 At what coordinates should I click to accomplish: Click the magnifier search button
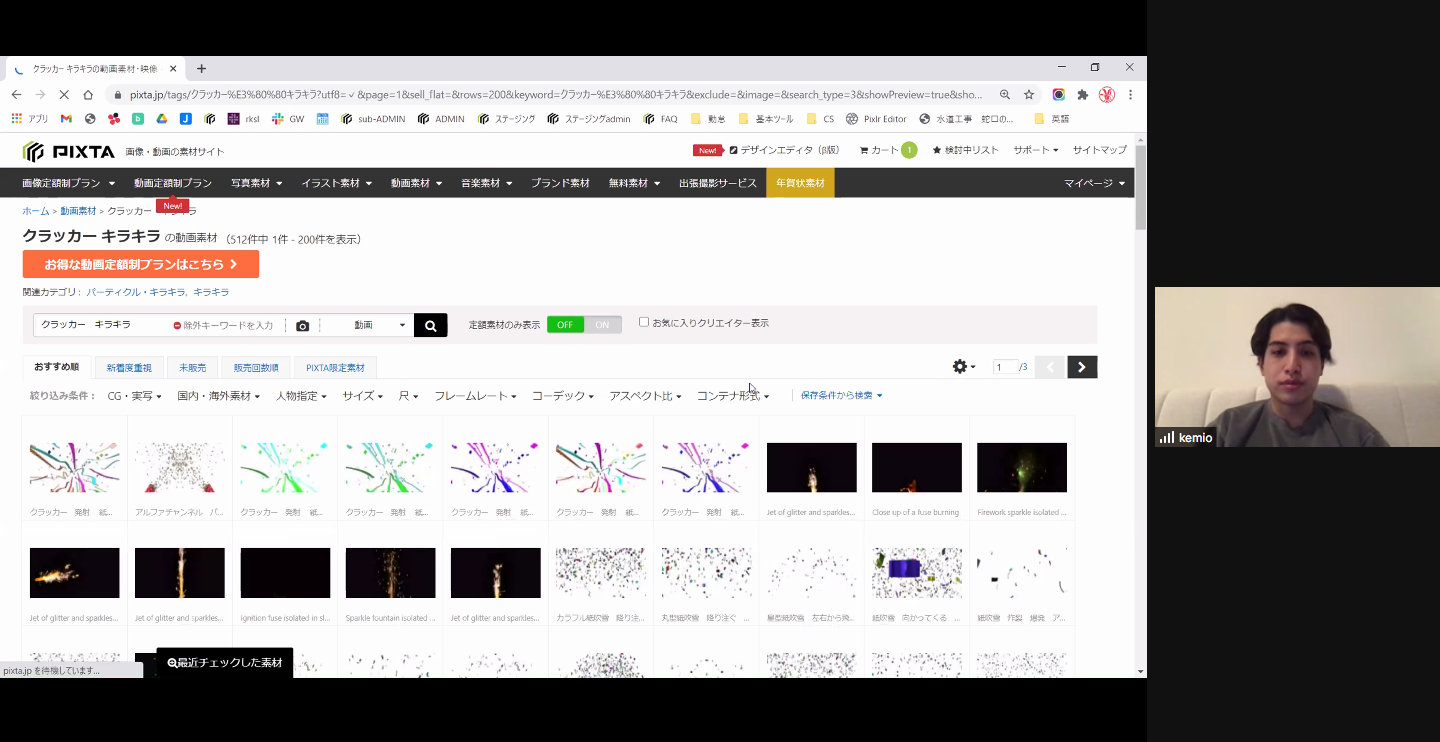pyautogui.click(x=430, y=325)
